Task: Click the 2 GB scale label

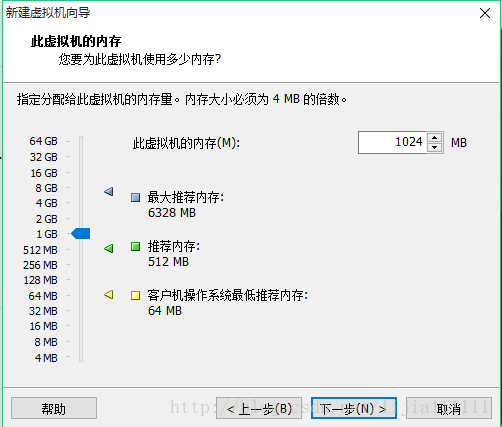Action: (x=46, y=219)
